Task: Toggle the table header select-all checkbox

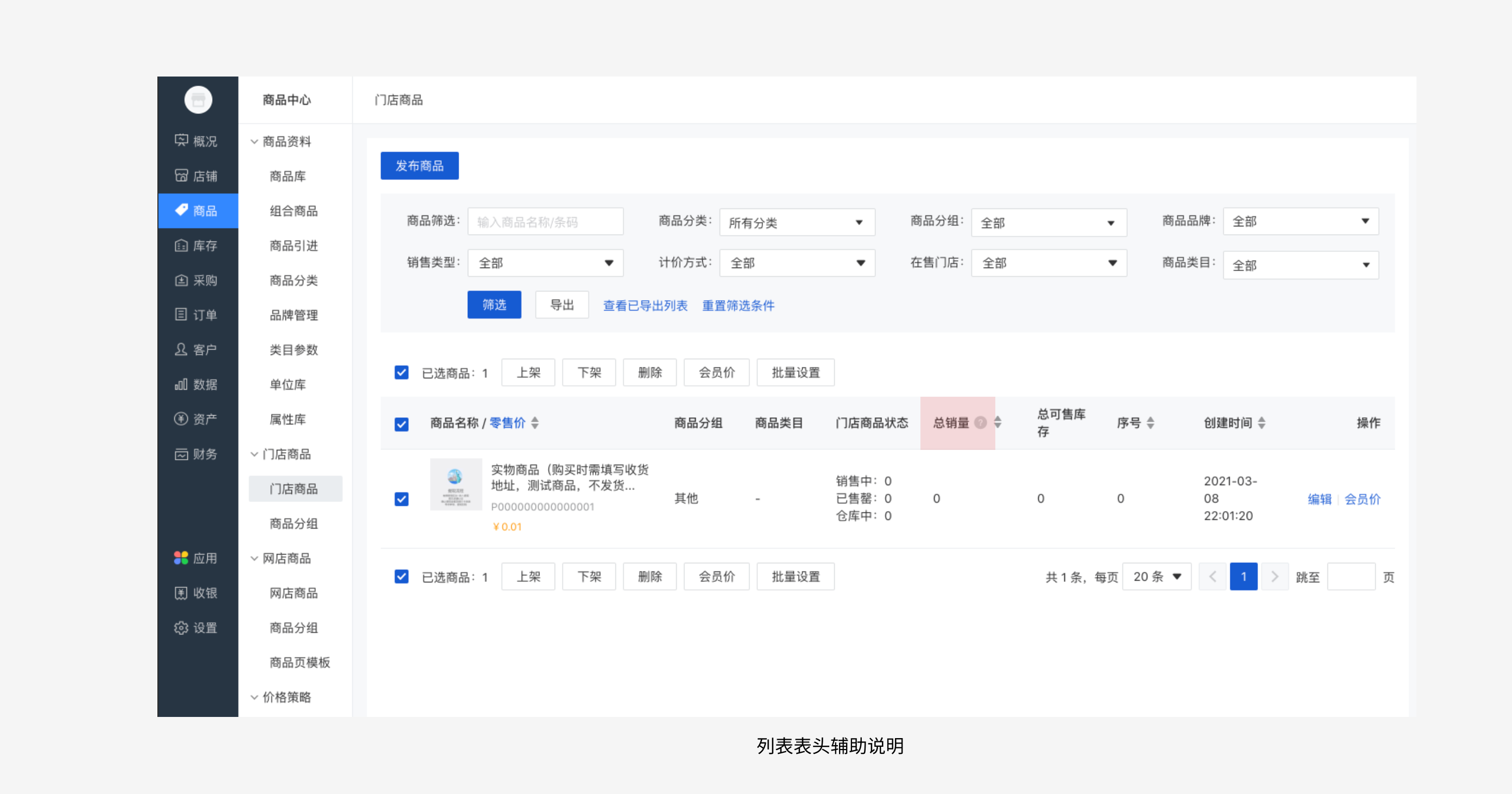Action: pyautogui.click(x=402, y=424)
